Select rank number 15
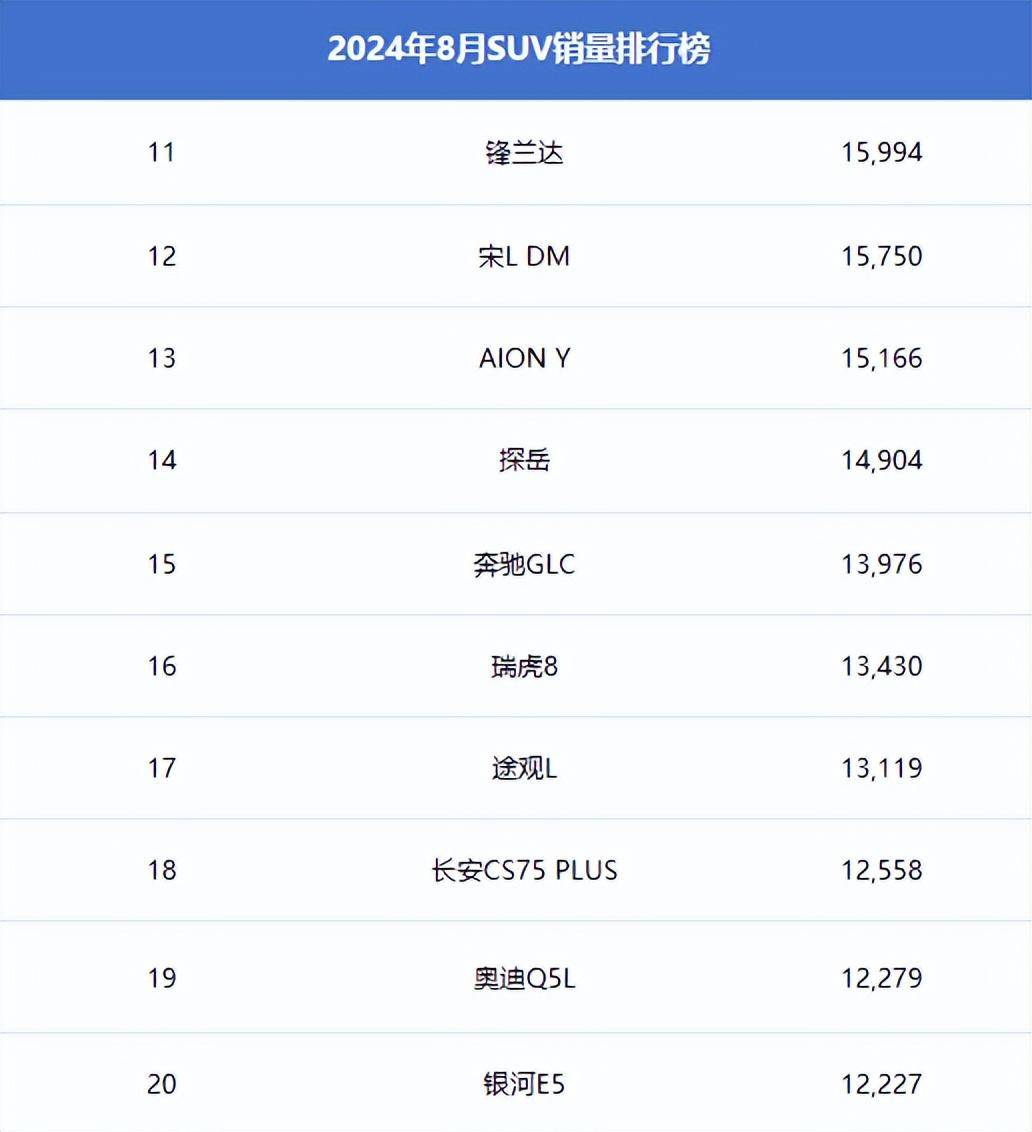Image resolution: width=1032 pixels, height=1132 pixels. 162,564
